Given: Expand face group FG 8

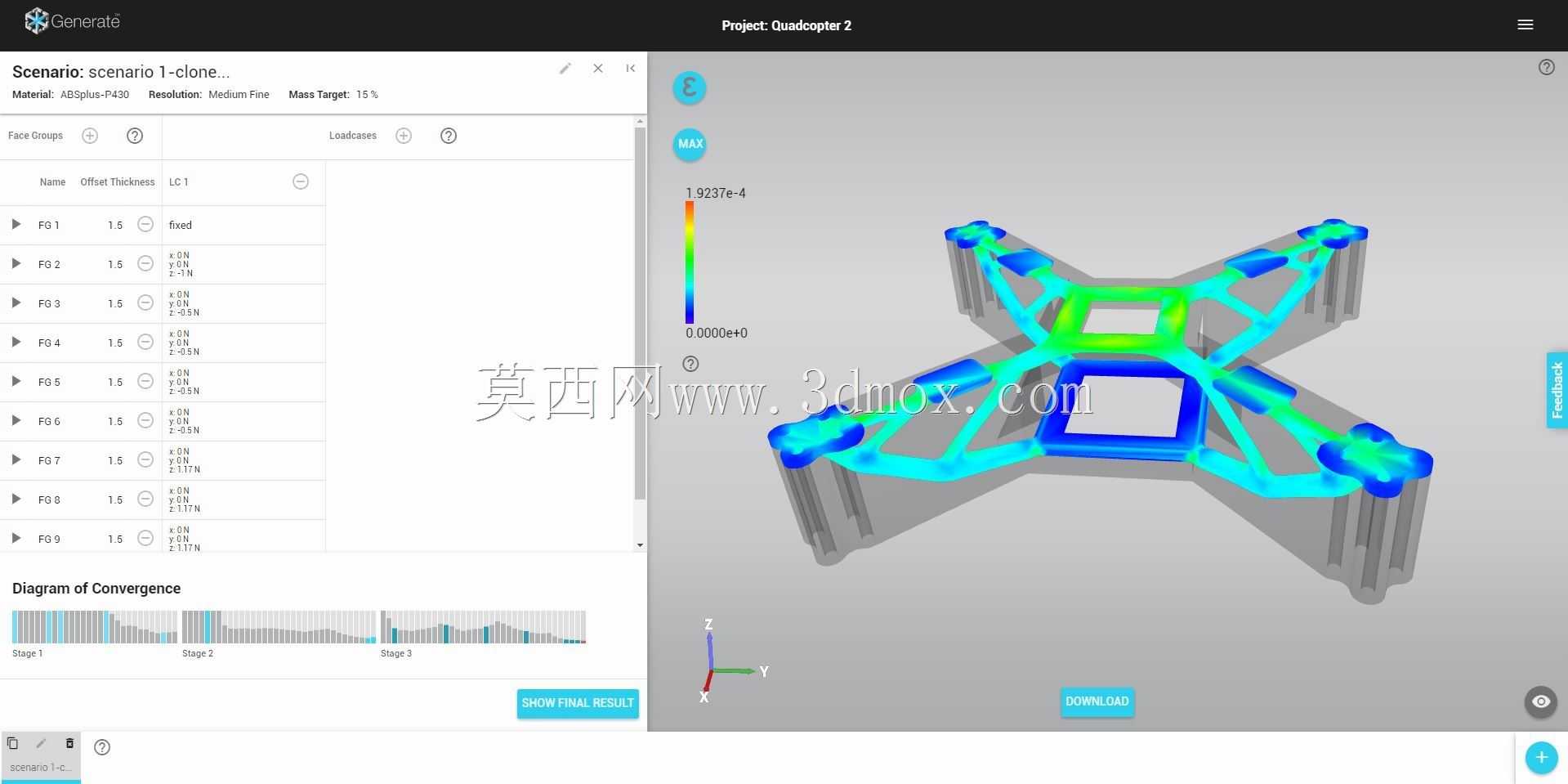Looking at the screenshot, I should (x=16, y=499).
